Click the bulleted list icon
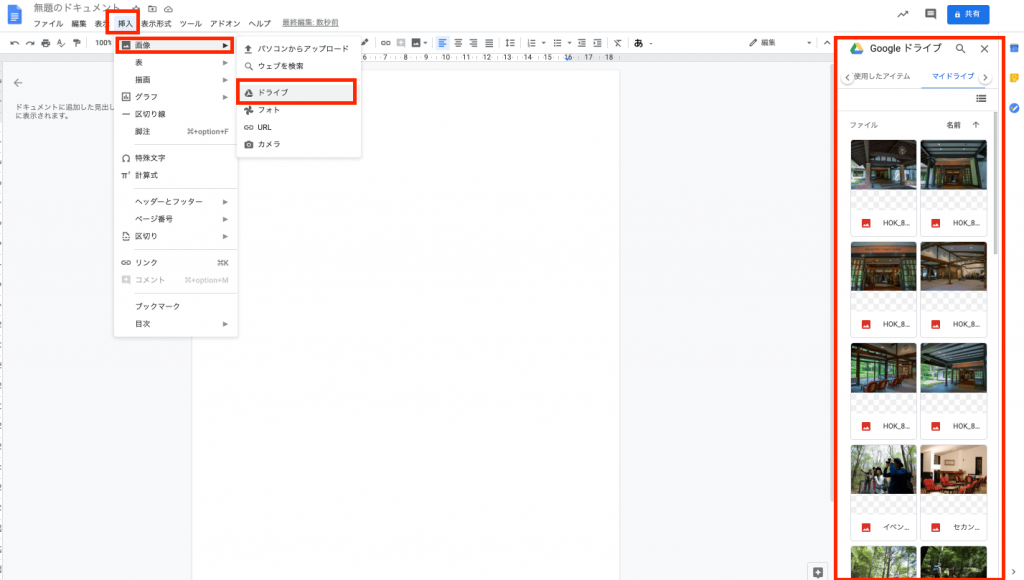 557,43
